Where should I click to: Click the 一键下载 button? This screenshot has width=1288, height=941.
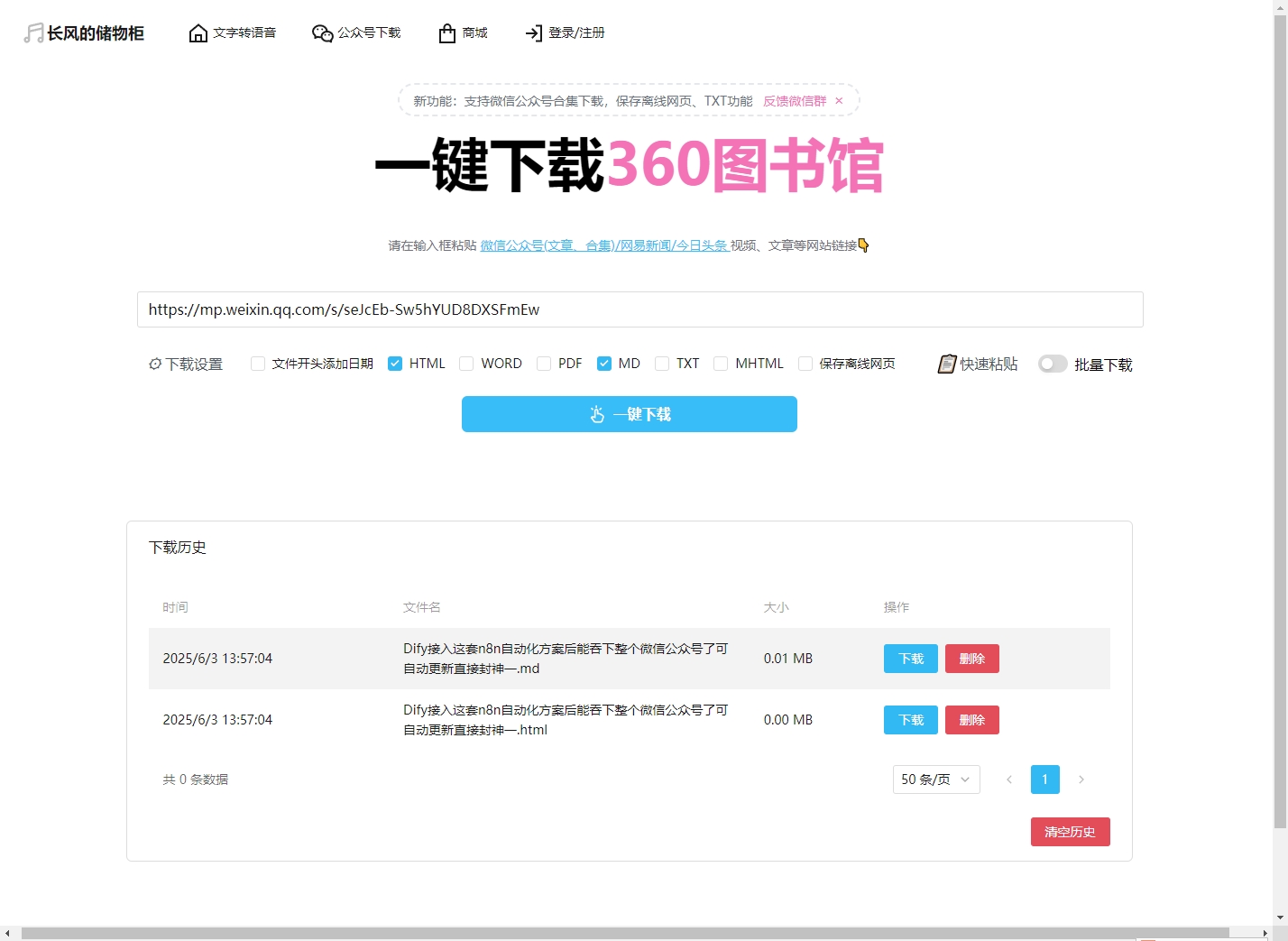pyautogui.click(x=630, y=414)
